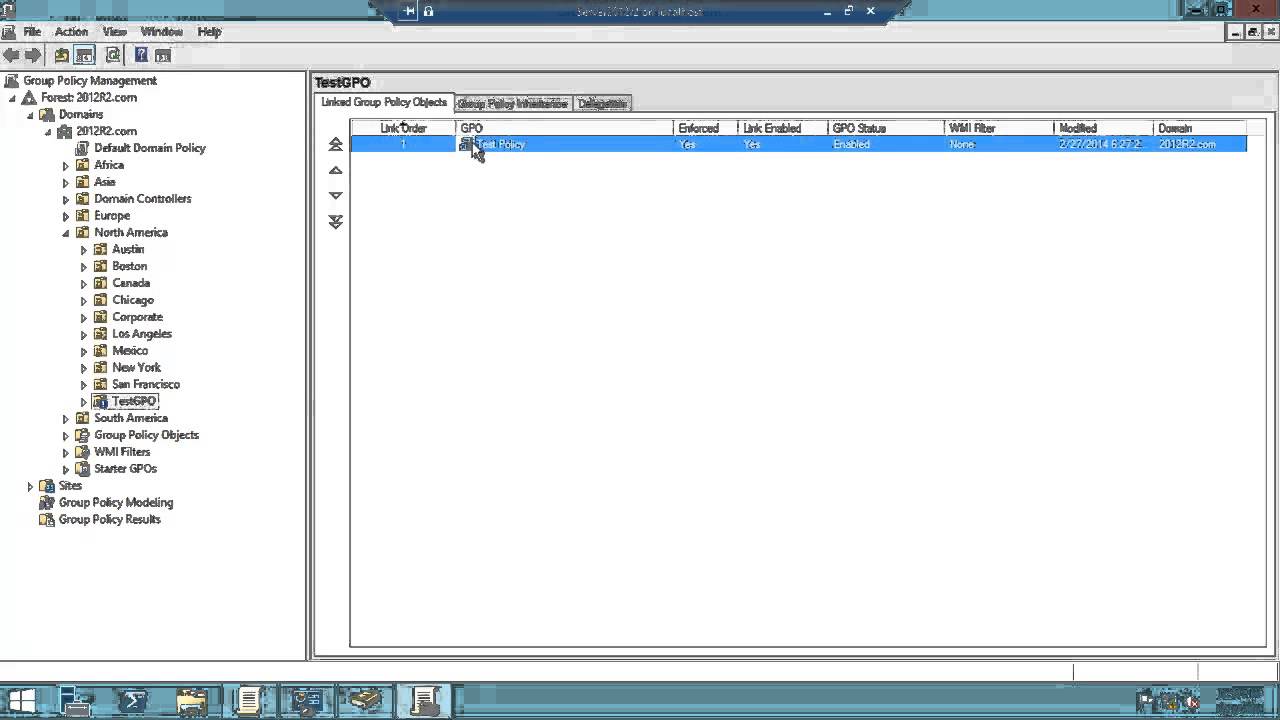
Task: Toggle the Show/Hide console tree icon
Action: [85, 55]
